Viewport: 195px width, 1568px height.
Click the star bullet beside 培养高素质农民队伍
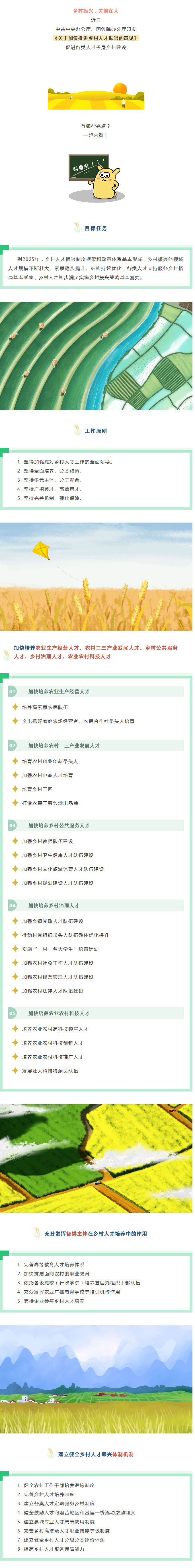tap(16, 707)
